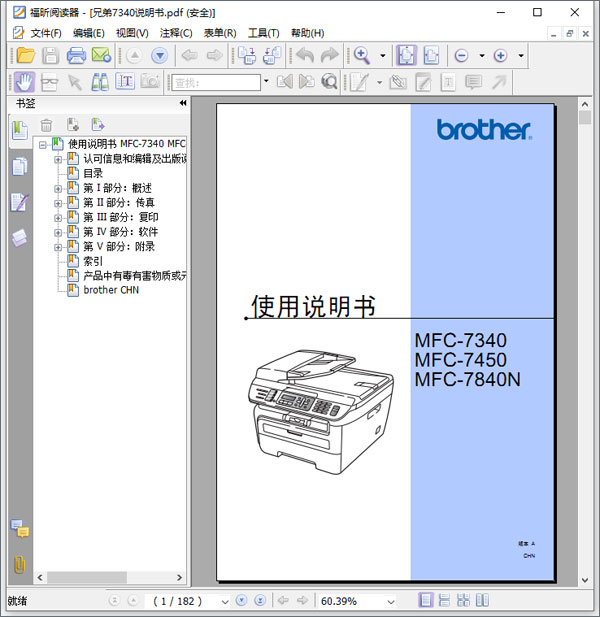Screen dimensions: 600x617
Task: Switch to facing pages layout
Action: (482, 600)
